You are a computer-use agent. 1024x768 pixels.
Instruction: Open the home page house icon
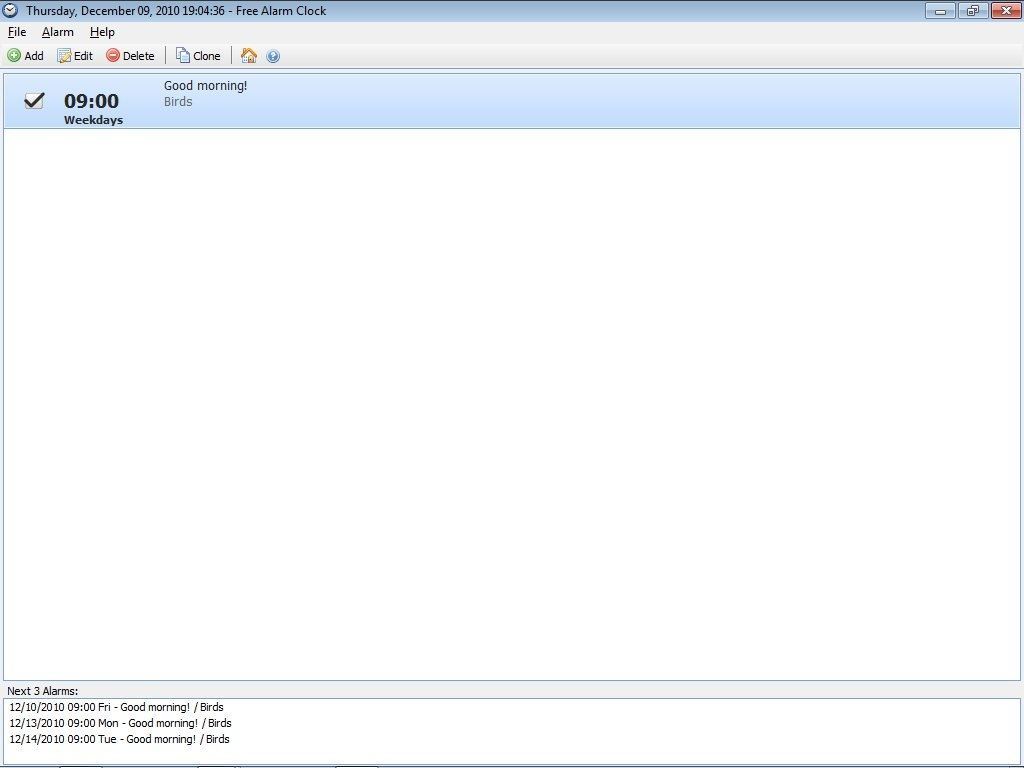pos(249,56)
